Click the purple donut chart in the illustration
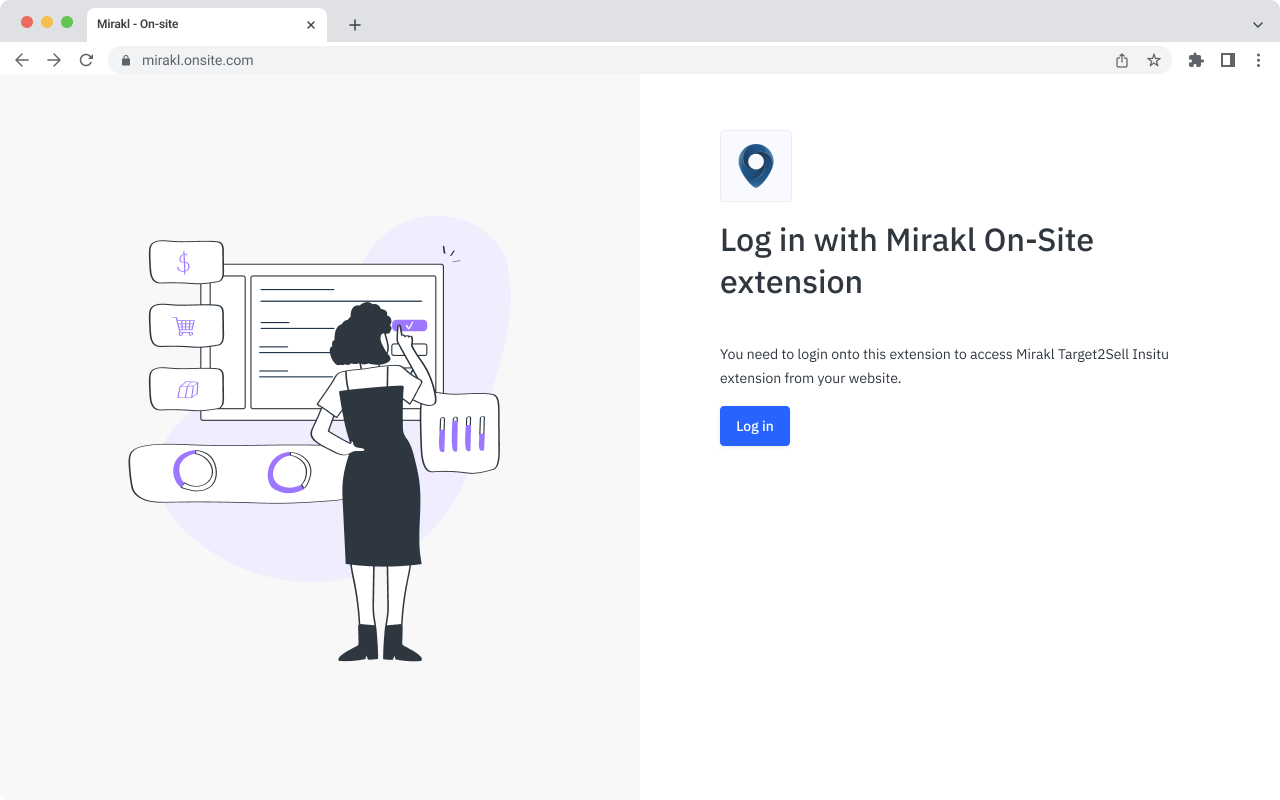The width and height of the screenshot is (1280, 800). coord(289,472)
